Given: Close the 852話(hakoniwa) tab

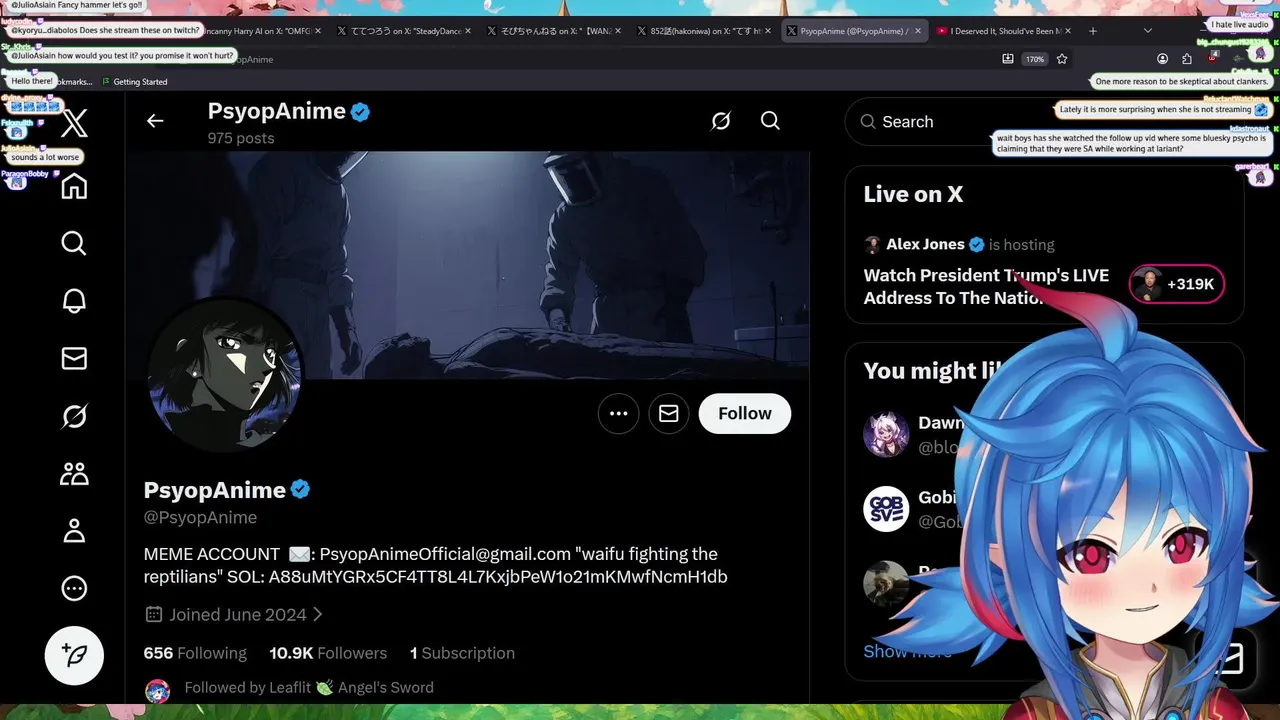Looking at the screenshot, I should tap(767, 31).
